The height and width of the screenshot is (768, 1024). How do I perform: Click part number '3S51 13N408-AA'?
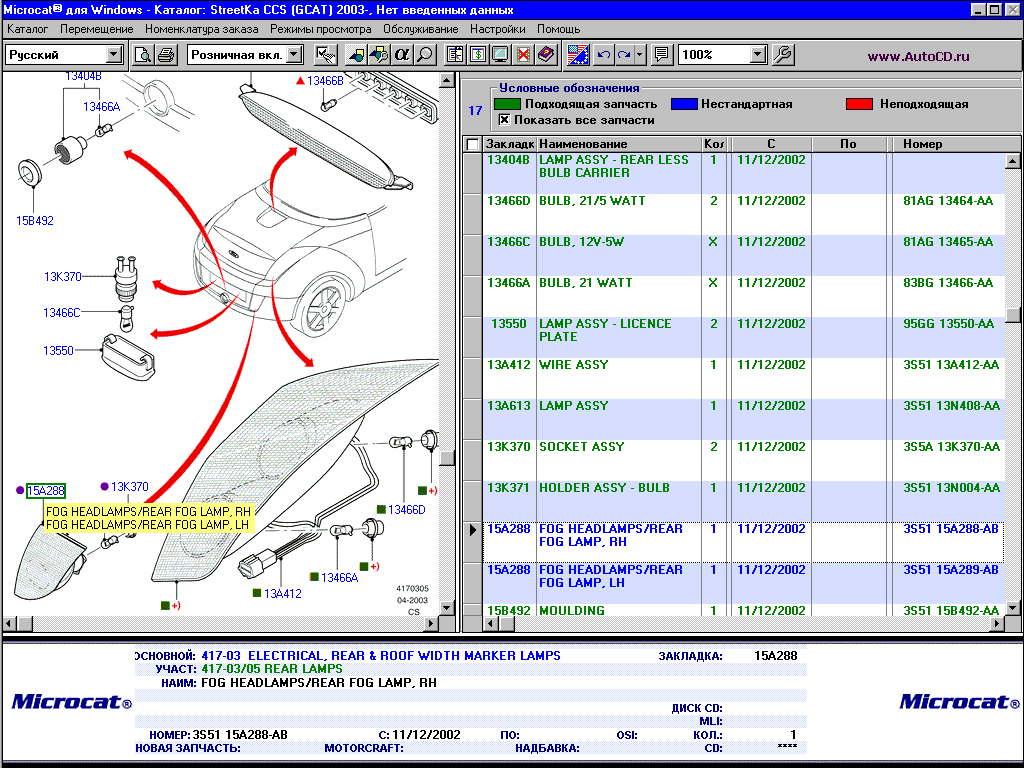click(x=952, y=406)
